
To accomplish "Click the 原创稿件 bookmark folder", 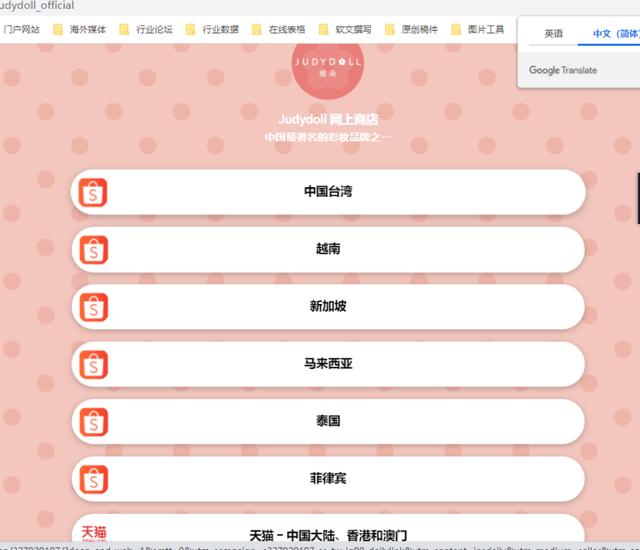I will click(x=412, y=29).
